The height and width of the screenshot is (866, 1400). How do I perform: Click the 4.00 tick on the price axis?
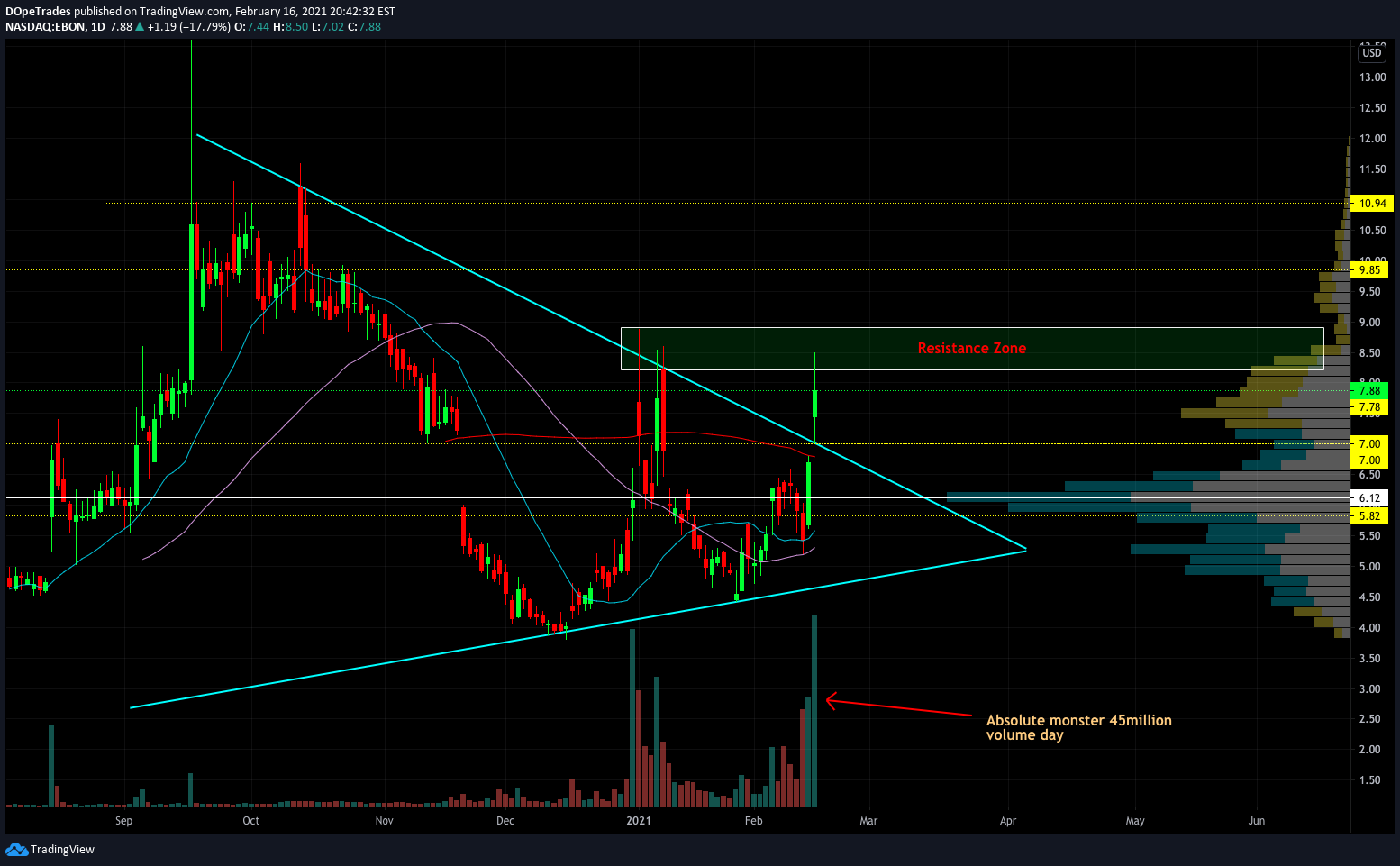(1370, 628)
